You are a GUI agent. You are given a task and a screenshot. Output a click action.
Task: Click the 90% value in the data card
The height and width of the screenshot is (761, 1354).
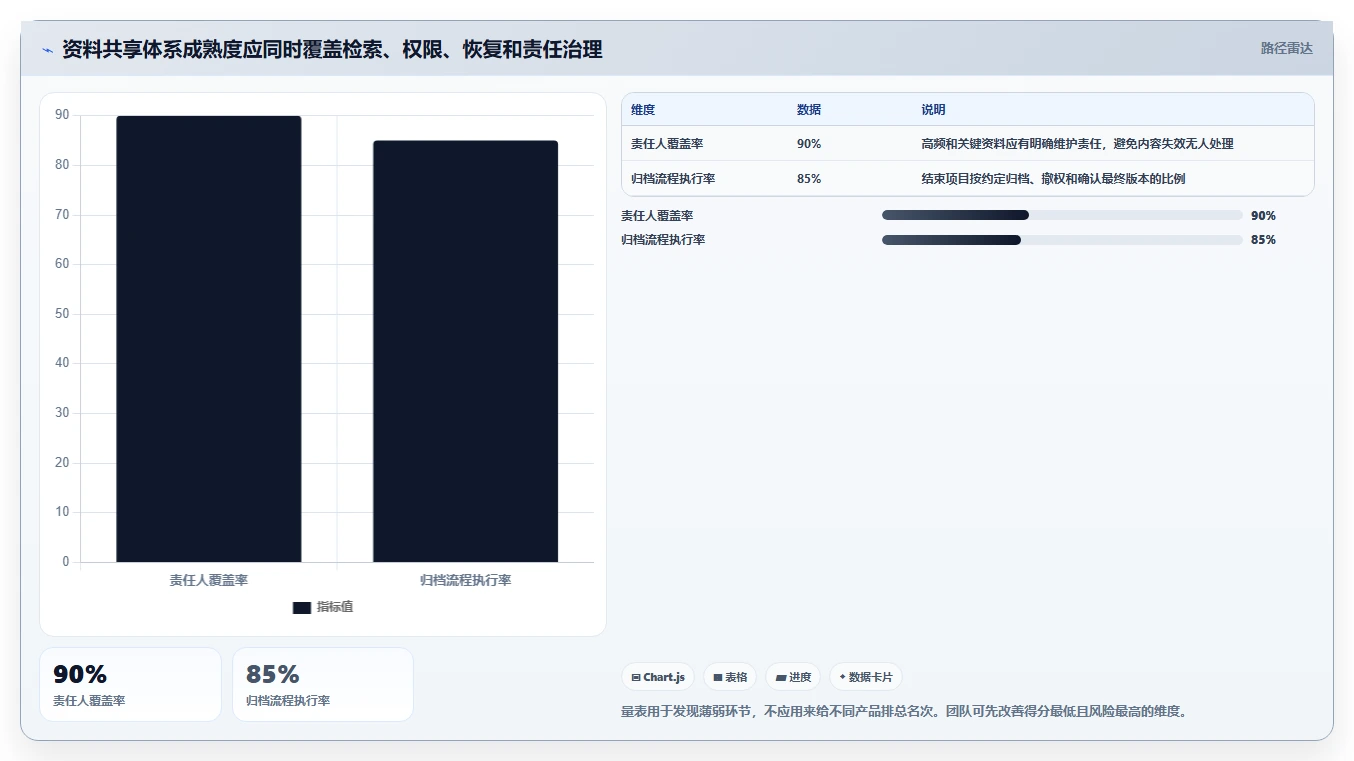(x=80, y=675)
